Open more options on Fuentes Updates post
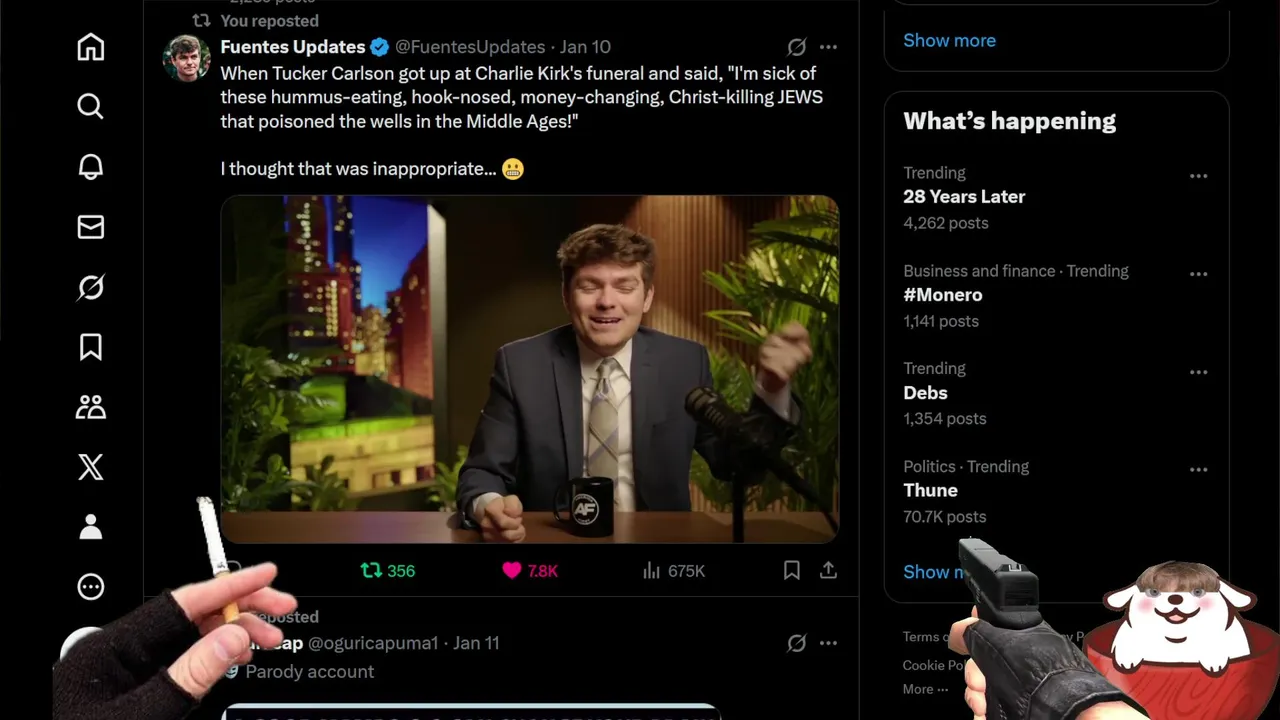1280x720 pixels. click(x=828, y=47)
